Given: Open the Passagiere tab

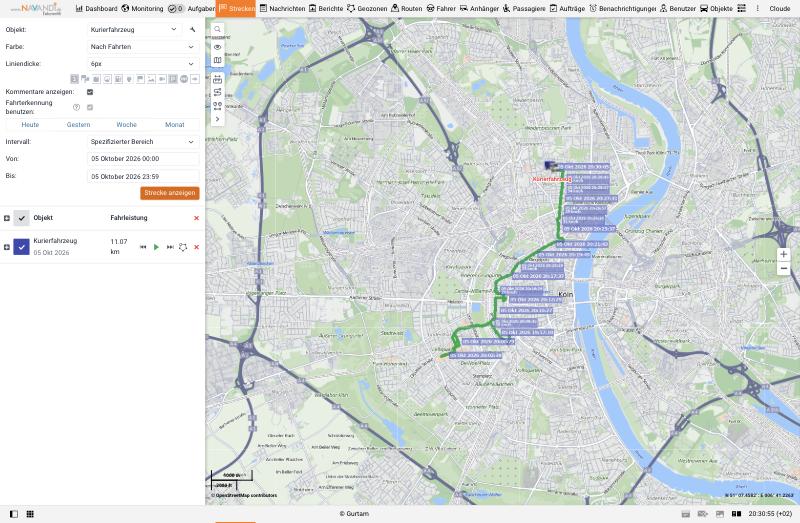Looking at the screenshot, I should pos(524,9).
